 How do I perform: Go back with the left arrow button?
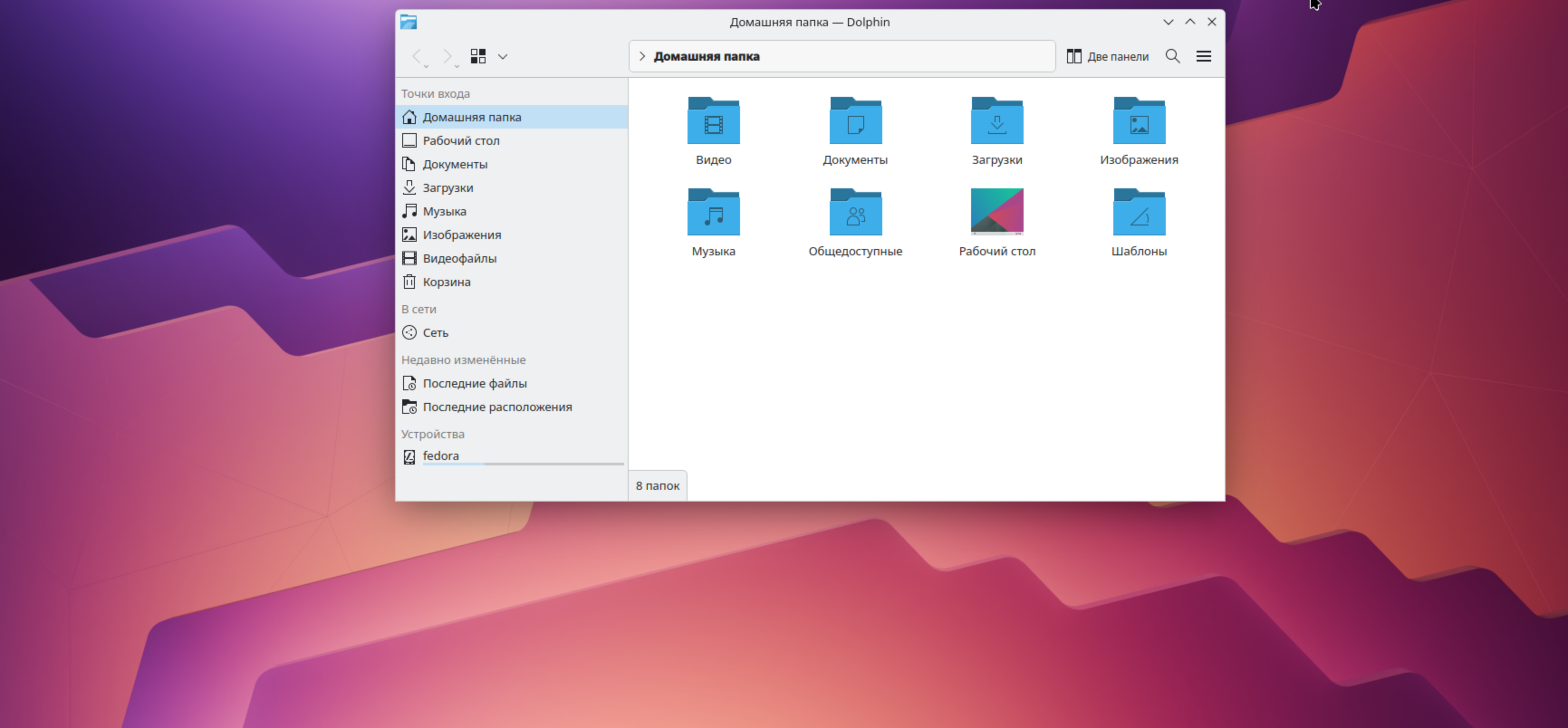[x=418, y=57]
